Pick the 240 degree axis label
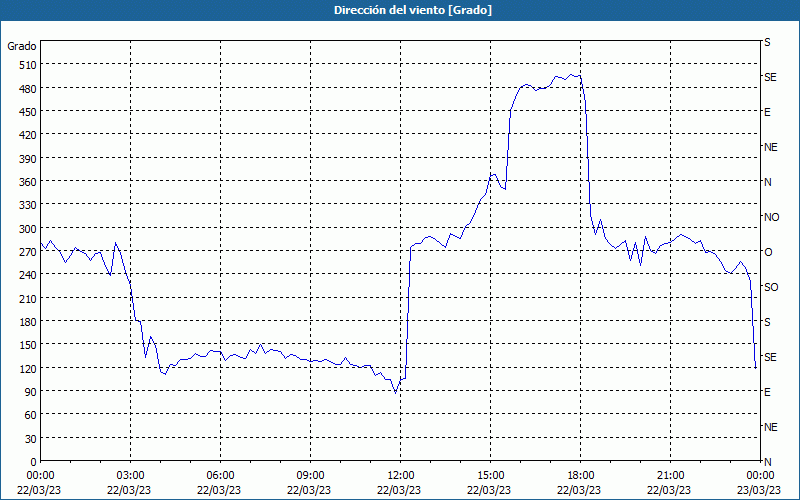 tap(28, 275)
